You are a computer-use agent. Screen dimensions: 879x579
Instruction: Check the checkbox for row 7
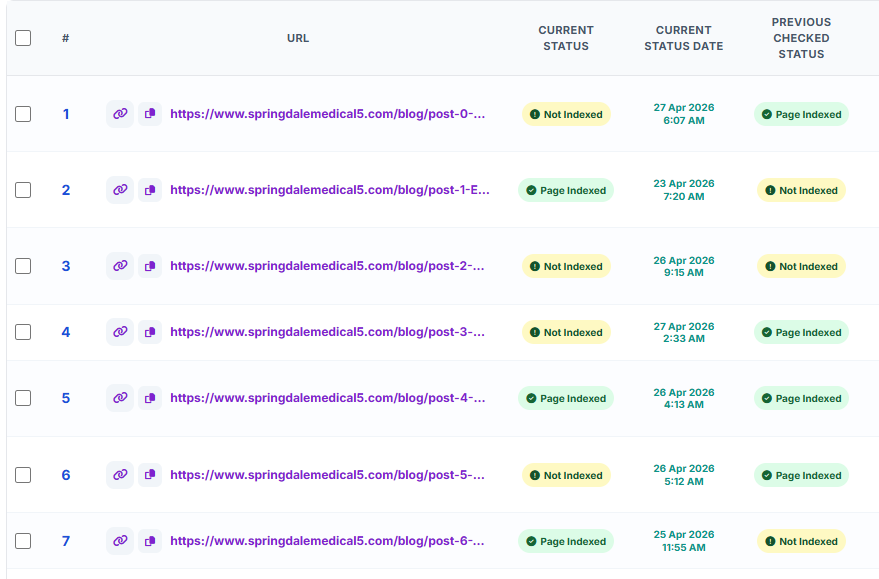coord(23,541)
